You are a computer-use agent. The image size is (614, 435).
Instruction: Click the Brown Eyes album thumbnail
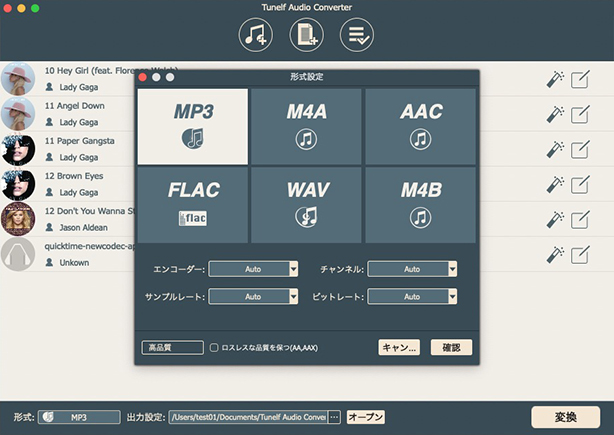(x=18, y=184)
